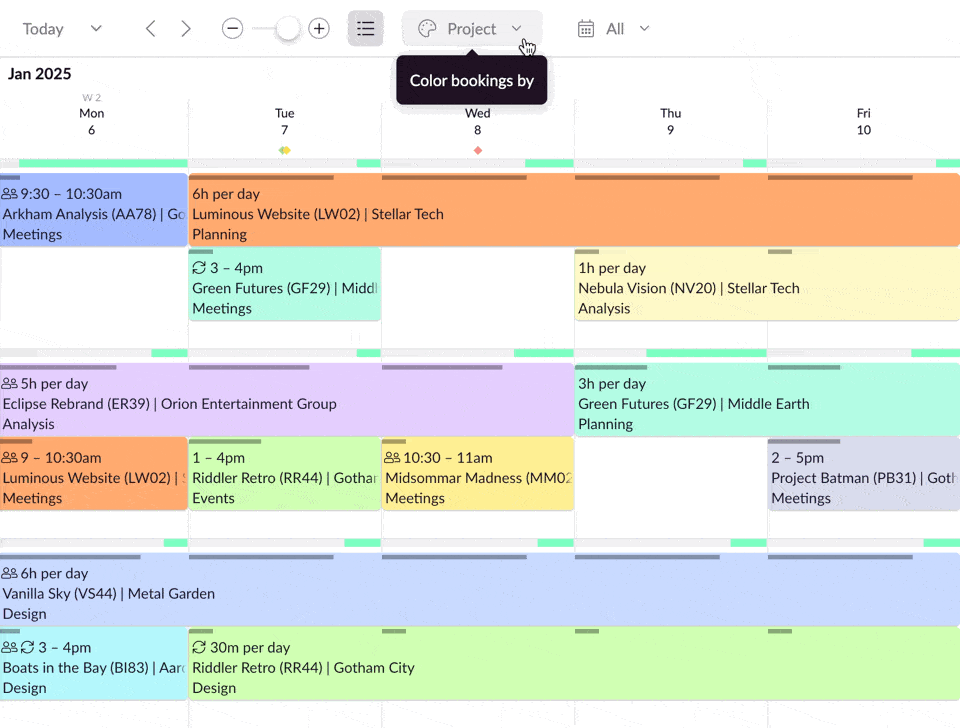Select the Tue 7 day header

(x=285, y=121)
